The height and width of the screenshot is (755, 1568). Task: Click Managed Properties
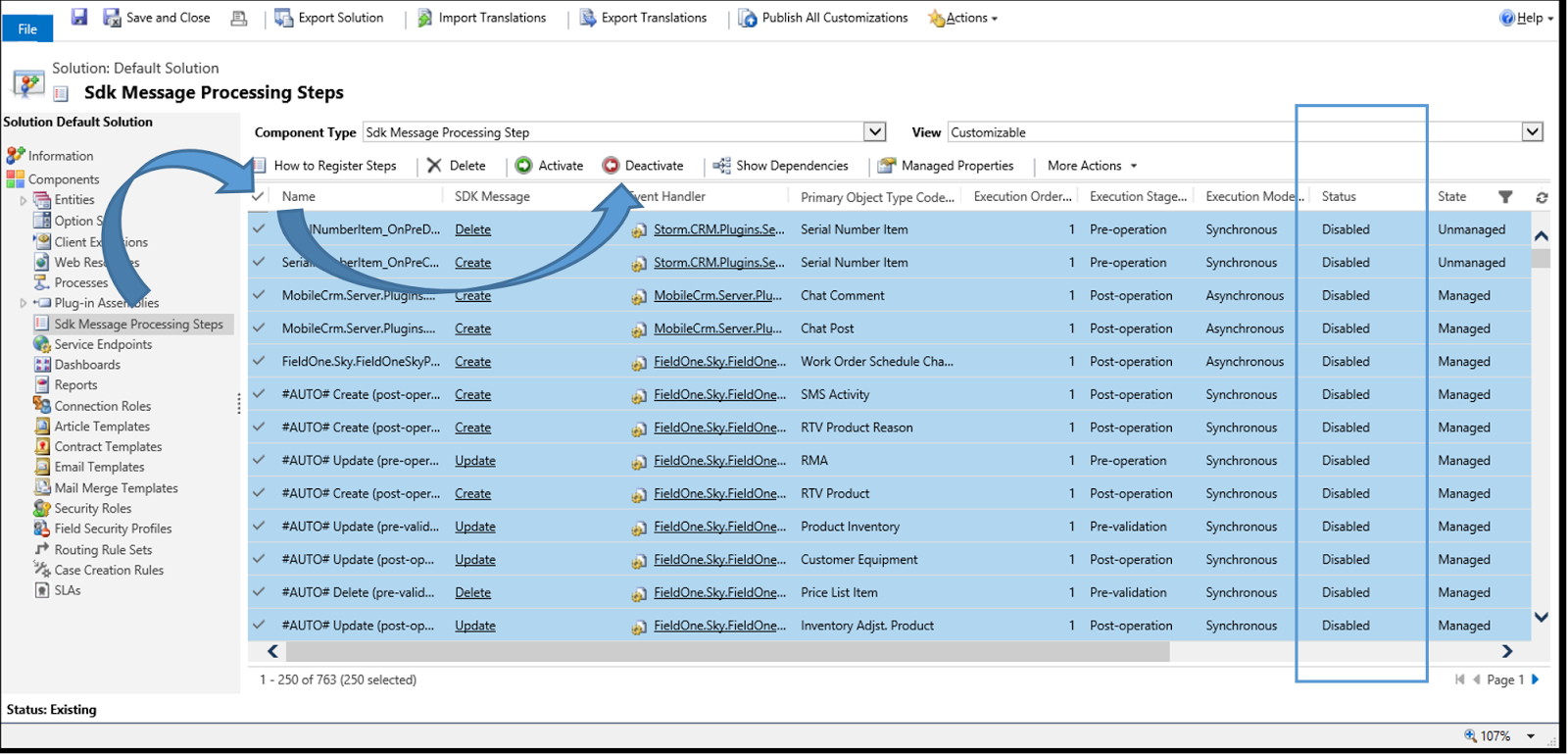pos(947,166)
